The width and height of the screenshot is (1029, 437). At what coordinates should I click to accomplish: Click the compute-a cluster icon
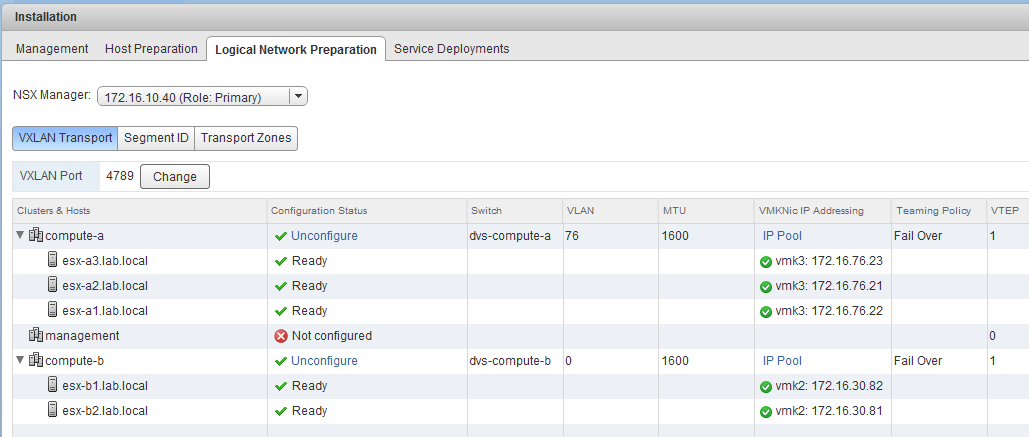point(36,236)
